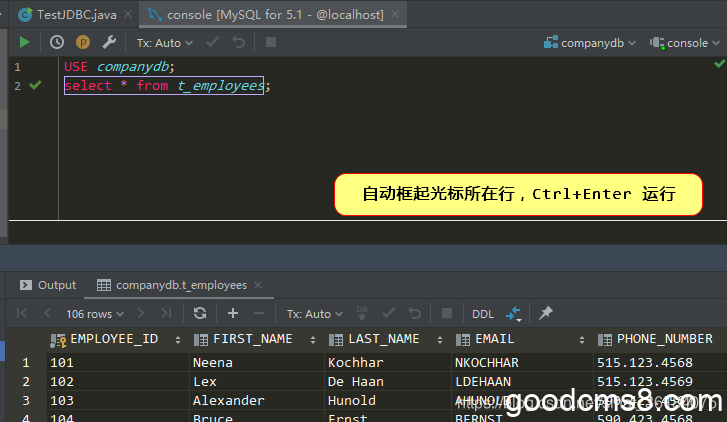Open console settings wrench icon
This screenshot has height=422, width=727.
[109, 43]
